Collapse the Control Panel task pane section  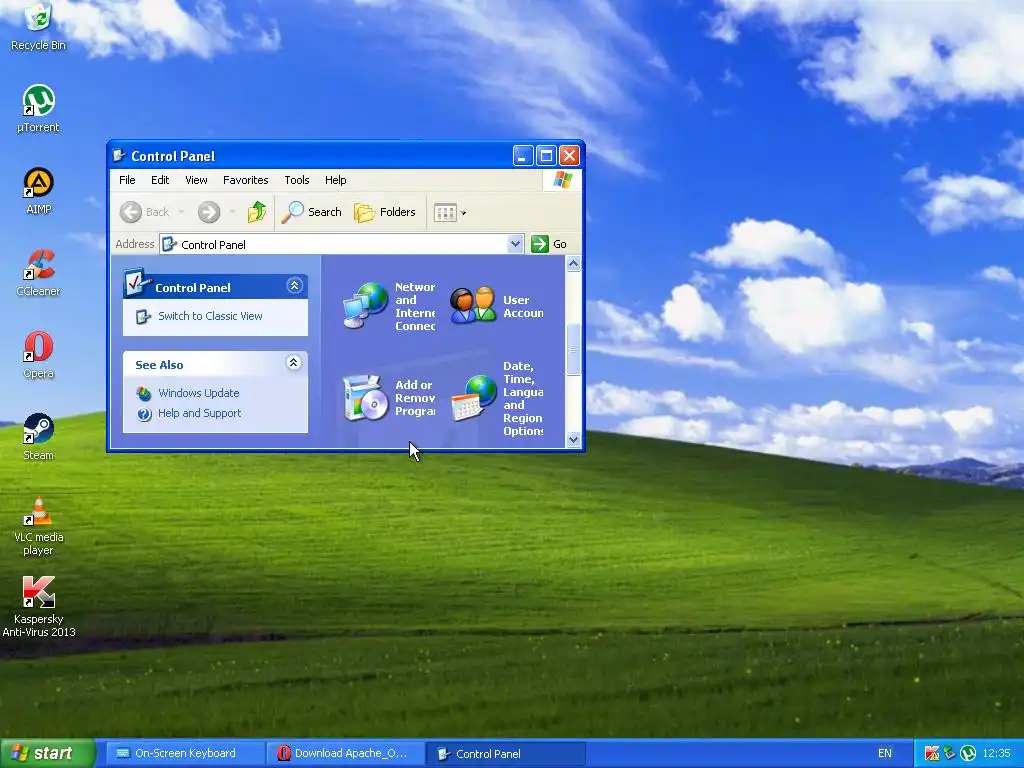(295, 285)
